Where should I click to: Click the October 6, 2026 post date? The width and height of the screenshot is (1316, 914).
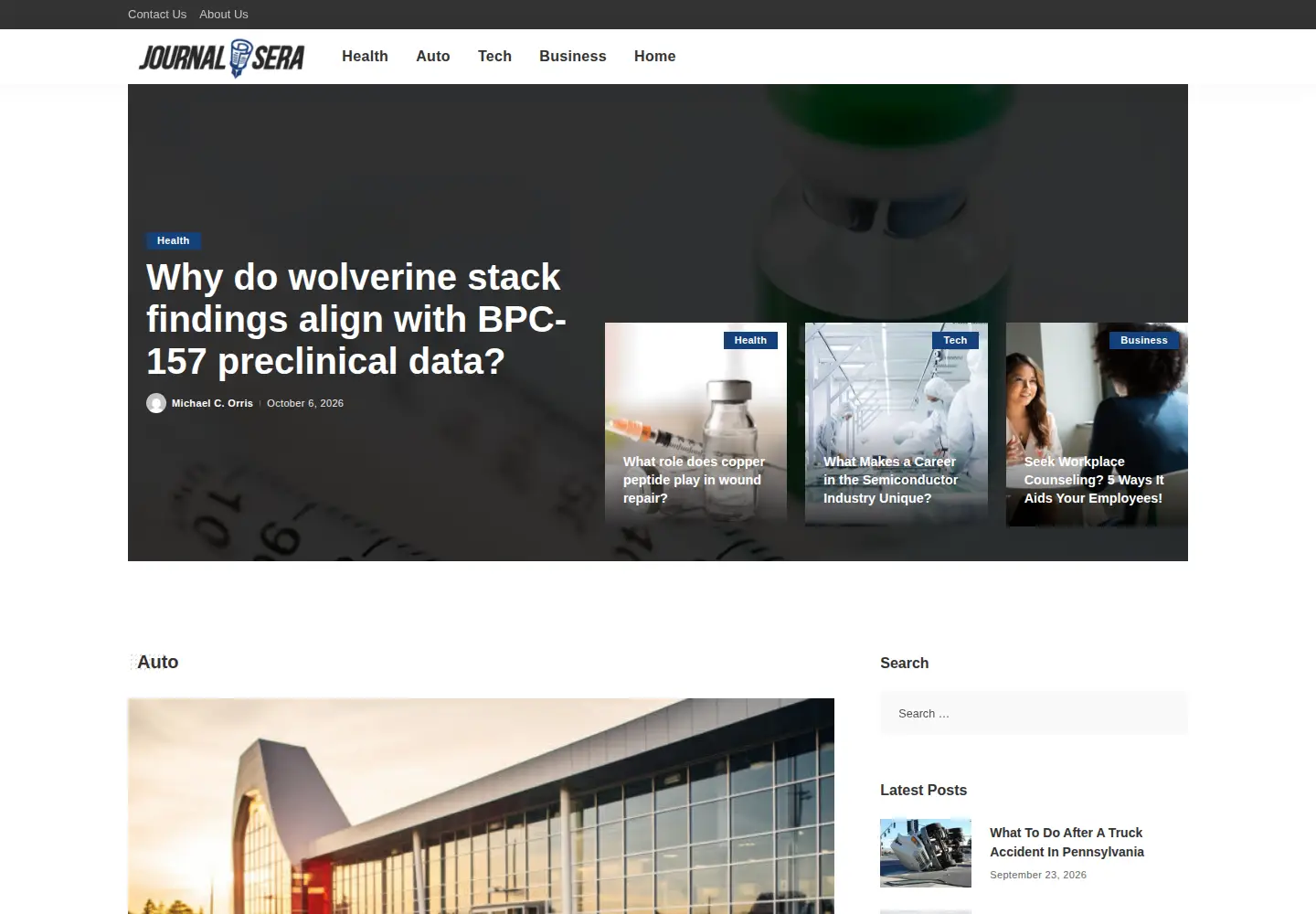point(305,403)
